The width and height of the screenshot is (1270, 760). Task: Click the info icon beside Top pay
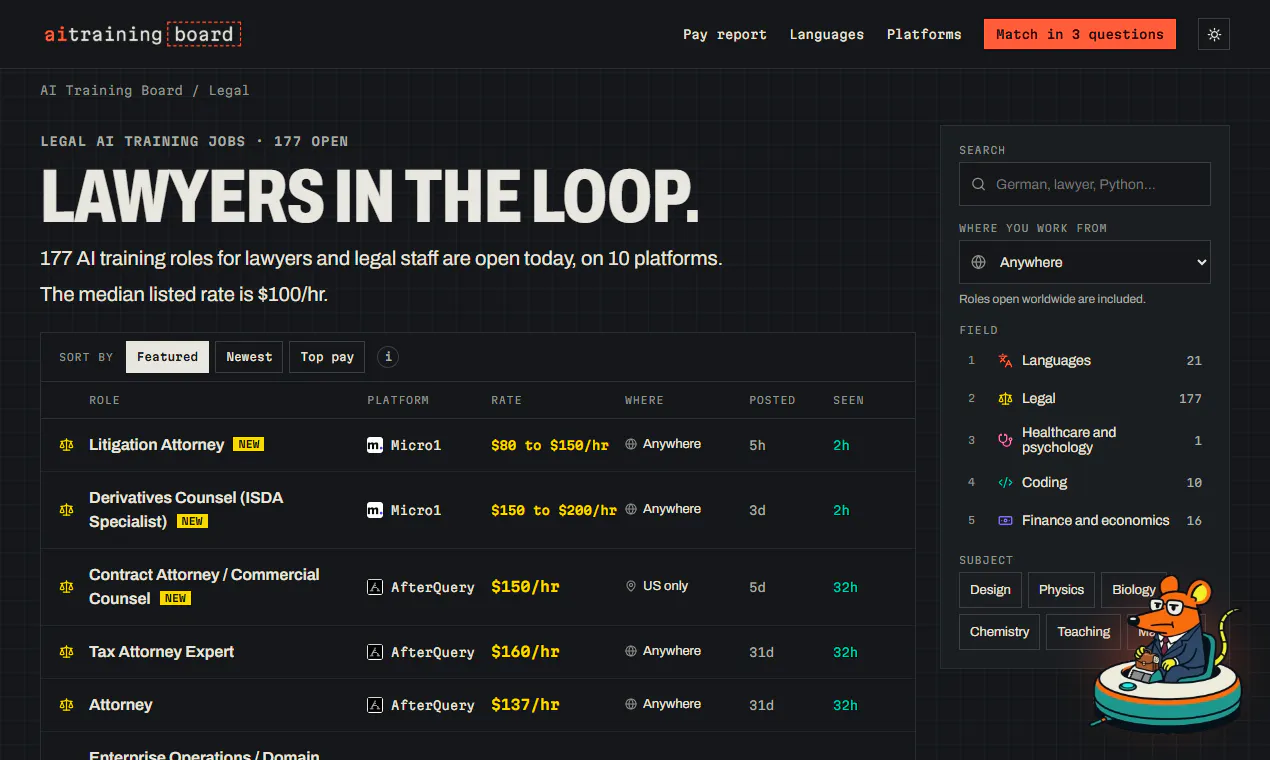388,357
